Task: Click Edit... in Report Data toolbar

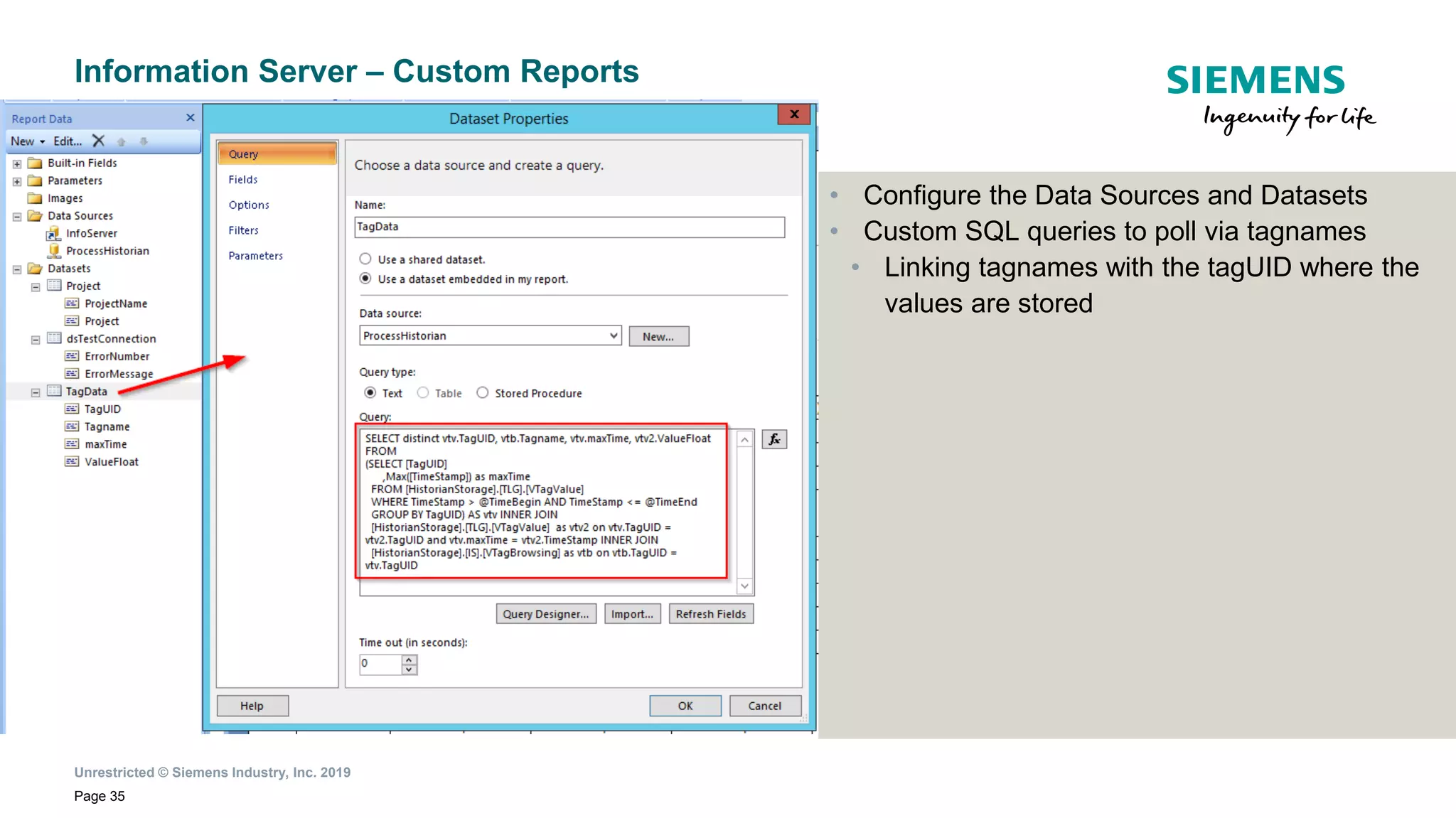Action: tap(68, 141)
